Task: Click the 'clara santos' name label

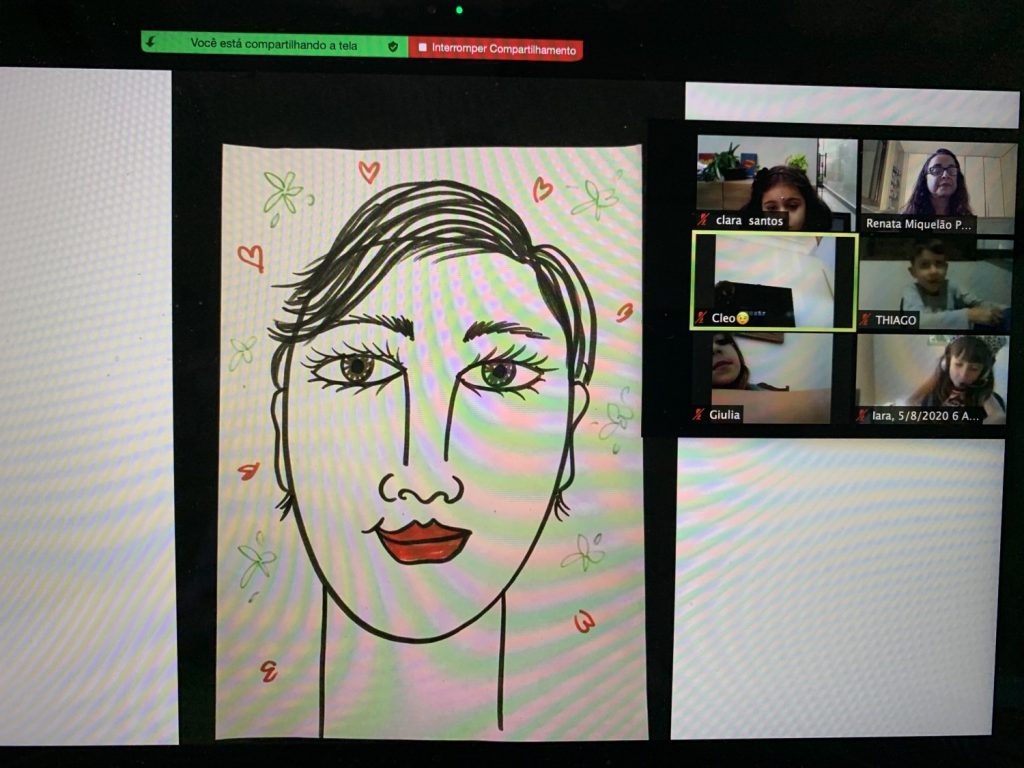Action: click(749, 221)
